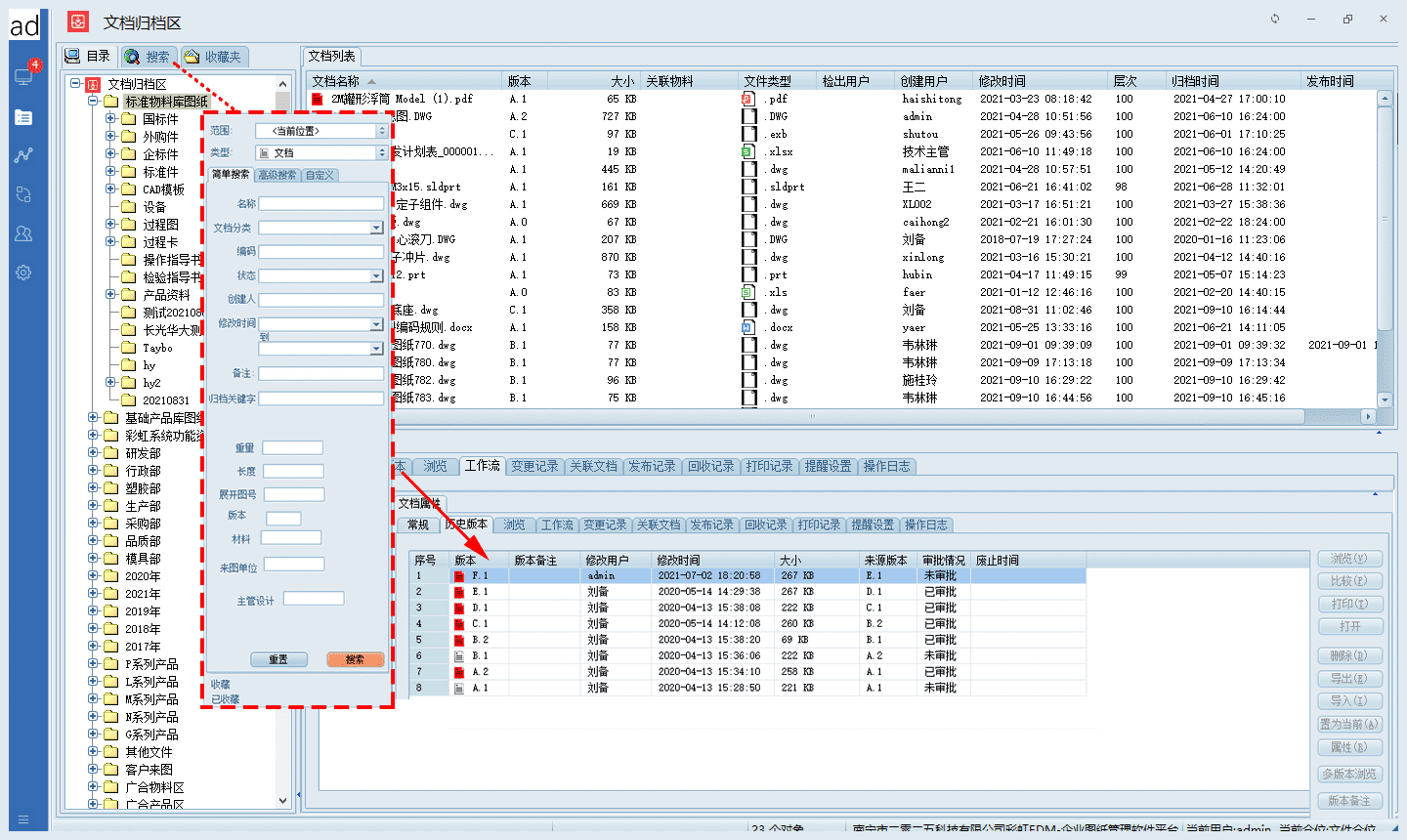The width and height of the screenshot is (1407, 840).
Task: Select the 定子组件.dwg row
Action: [840, 204]
